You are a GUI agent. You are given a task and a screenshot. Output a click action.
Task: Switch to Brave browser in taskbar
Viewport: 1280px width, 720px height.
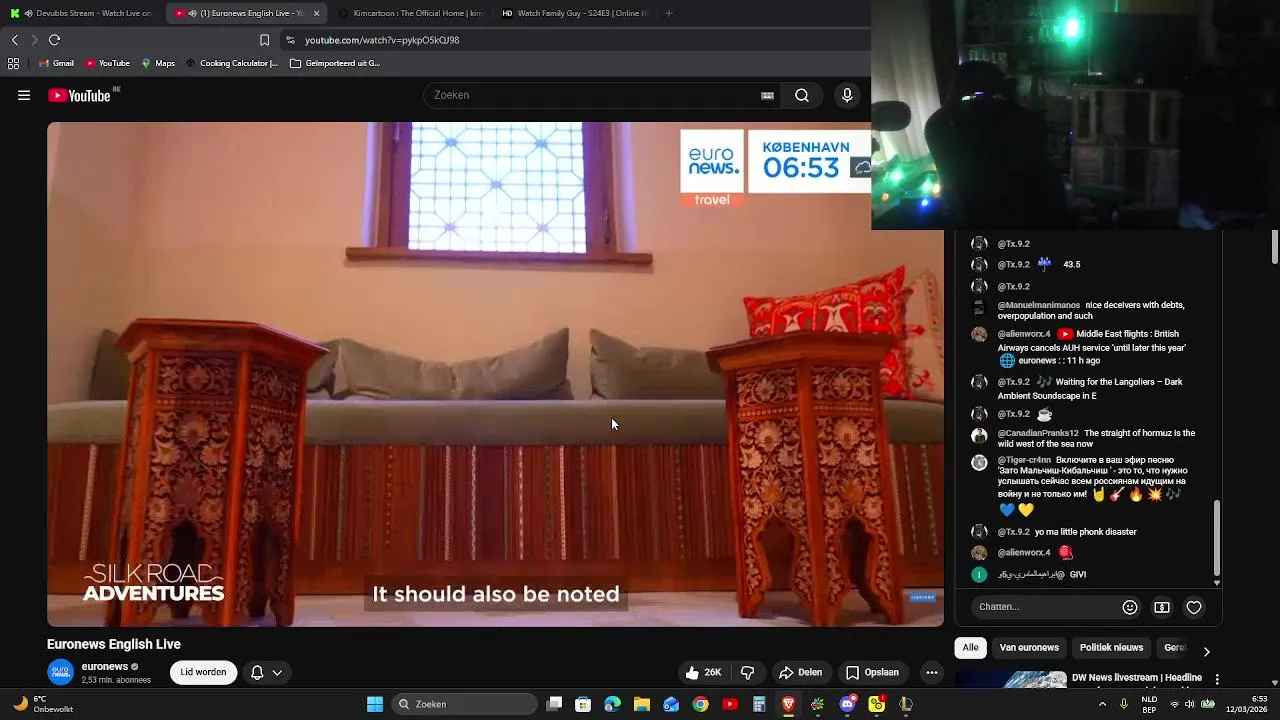pyautogui.click(x=788, y=704)
